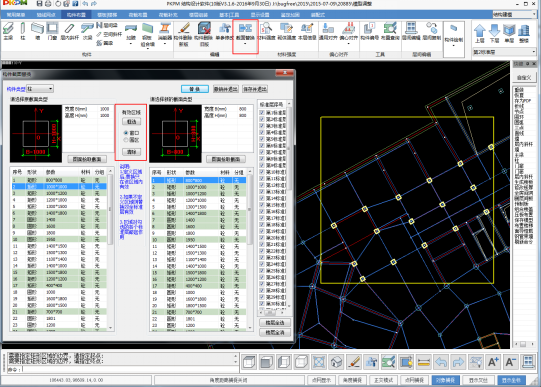
Task: Click the 楼层全选 select all floors button
Action: [275, 322]
